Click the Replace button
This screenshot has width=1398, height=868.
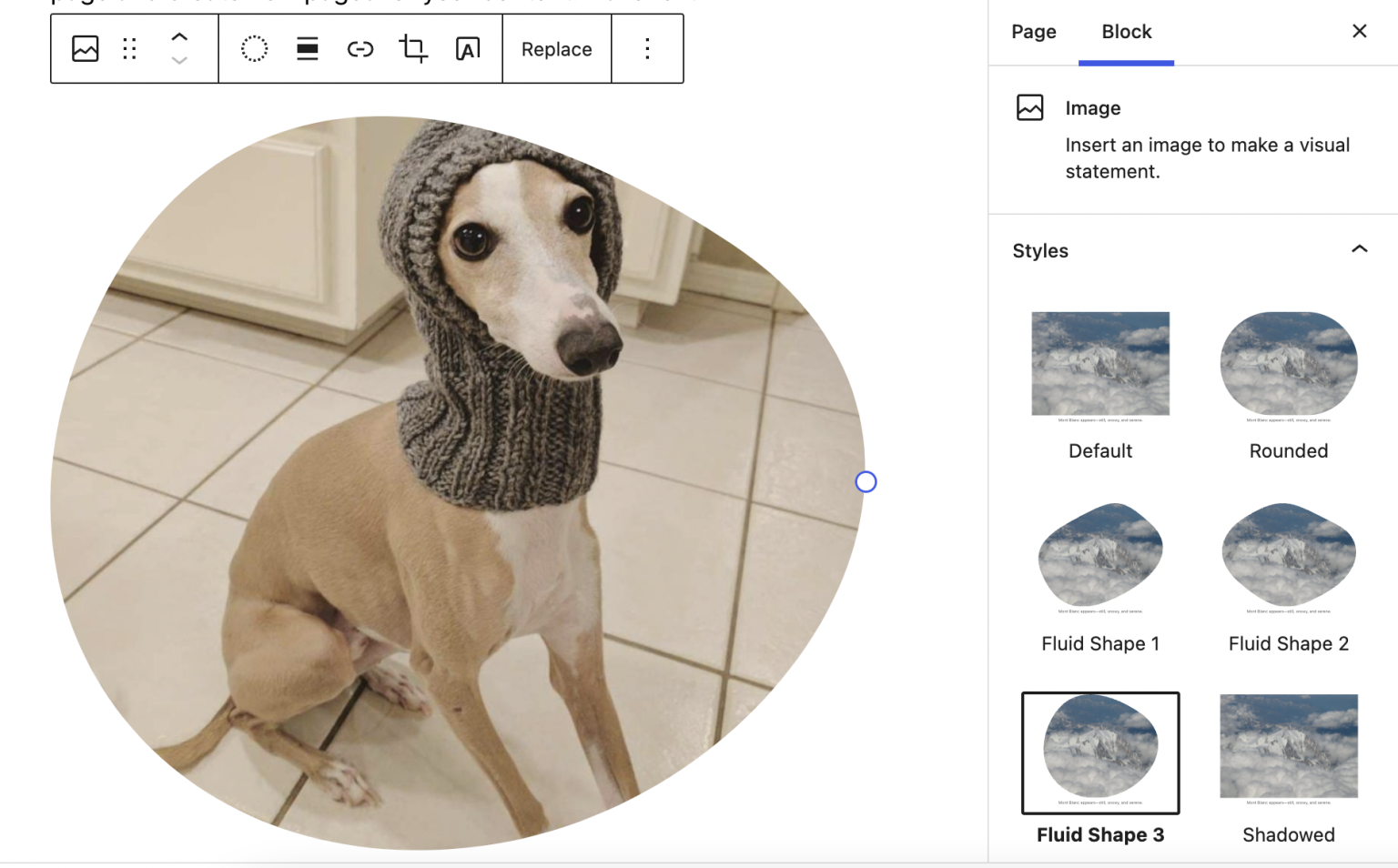tap(556, 49)
